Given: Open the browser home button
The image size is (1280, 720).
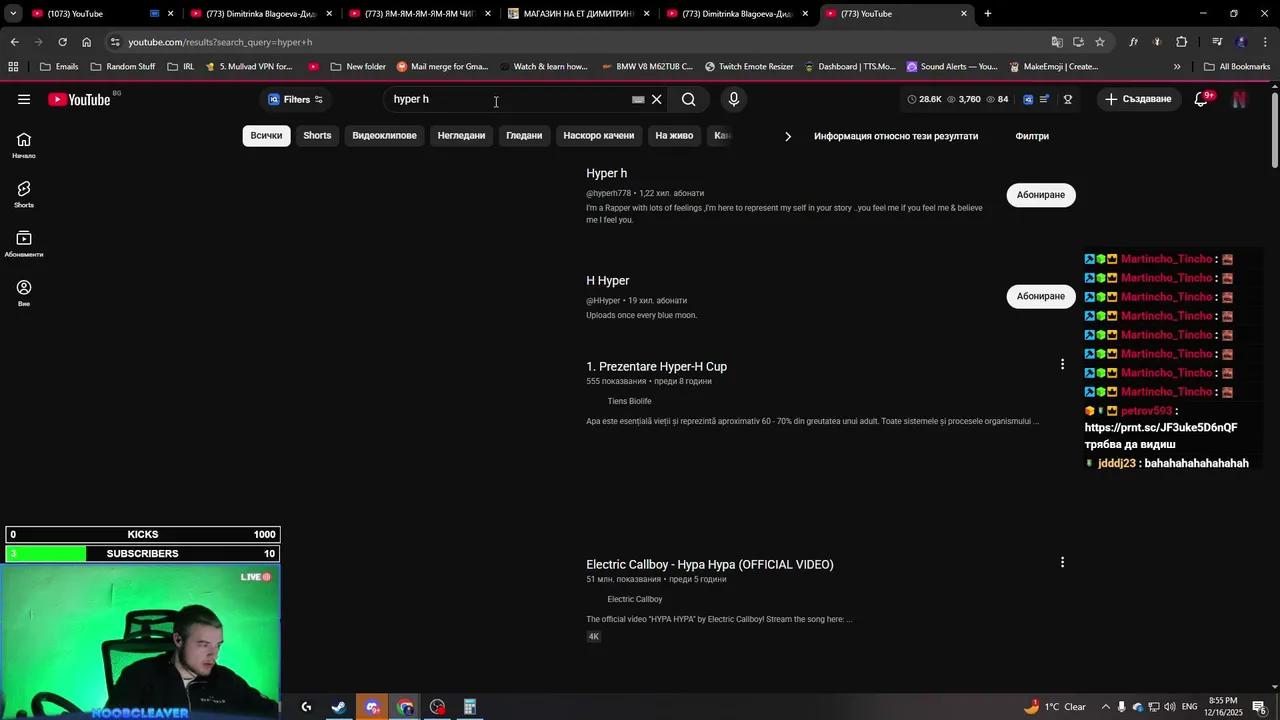Looking at the screenshot, I should tap(87, 42).
